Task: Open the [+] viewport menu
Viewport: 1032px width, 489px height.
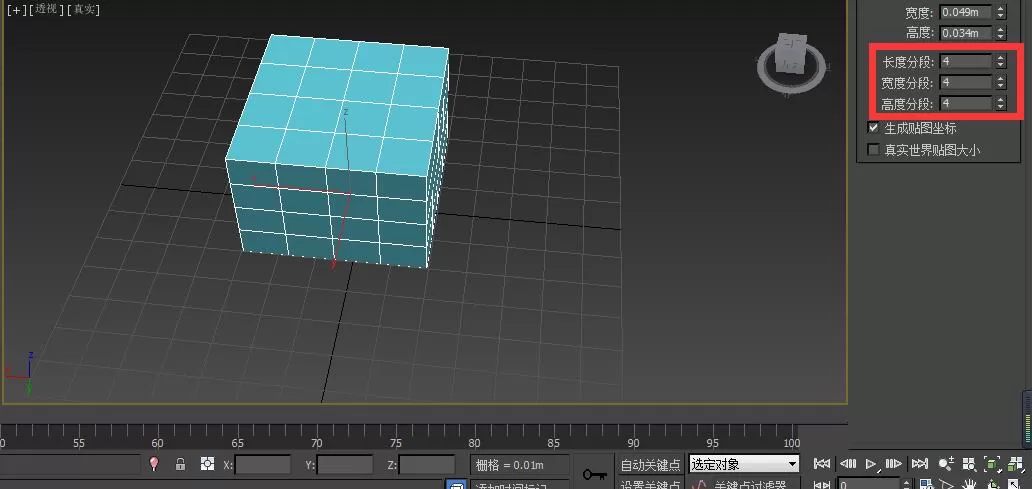Action: (14, 10)
